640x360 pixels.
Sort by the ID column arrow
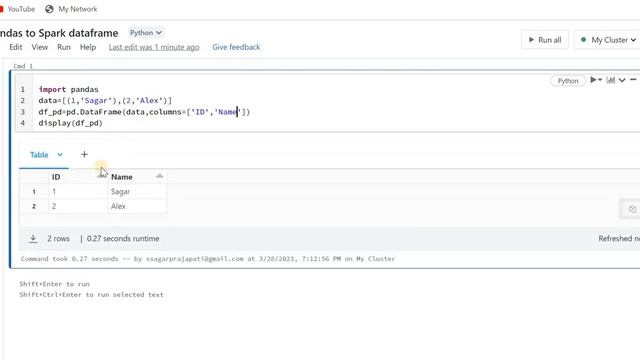click(102, 176)
